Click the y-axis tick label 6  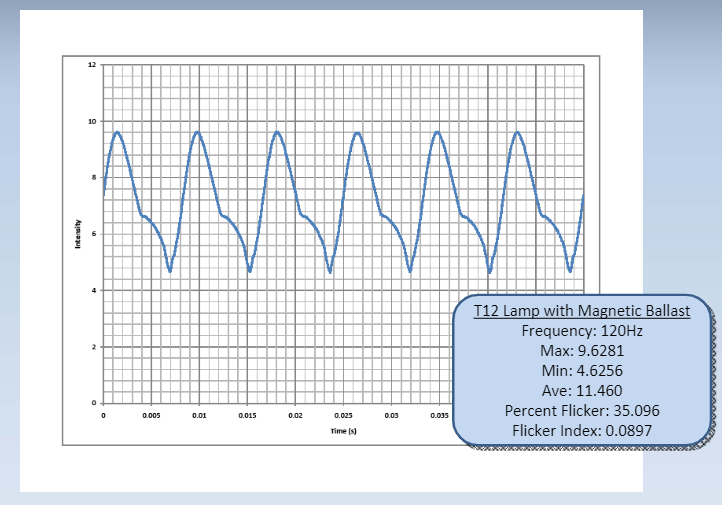(x=94, y=234)
